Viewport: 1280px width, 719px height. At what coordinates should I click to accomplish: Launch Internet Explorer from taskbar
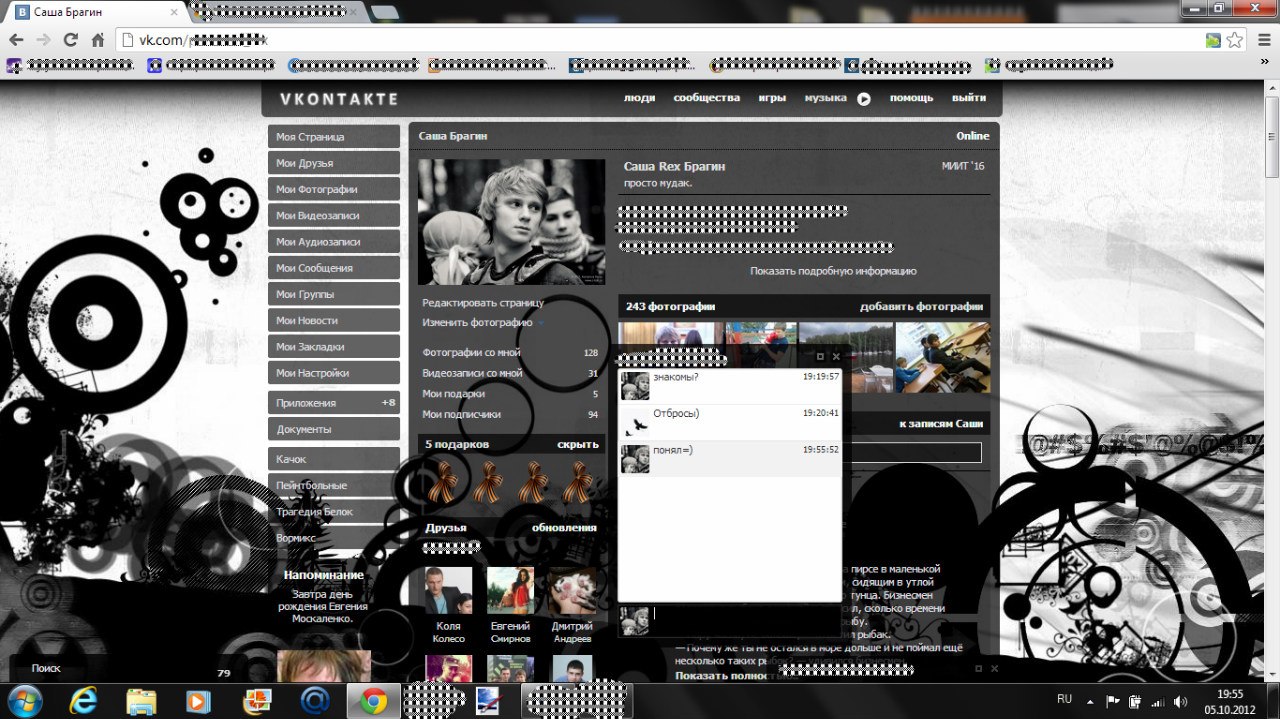pos(84,702)
